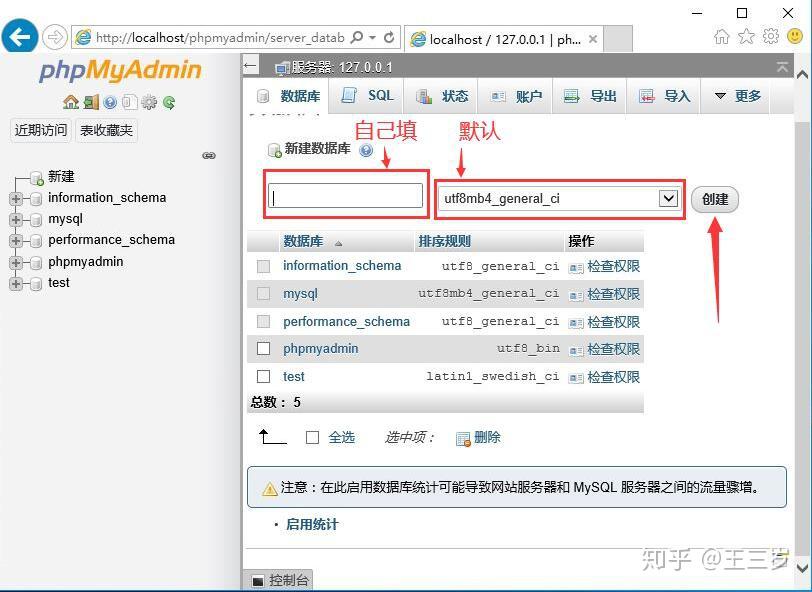Check the test row checkbox
Image resolution: width=812 pixels, height=592 pixels.
click(x=264, y=376)
